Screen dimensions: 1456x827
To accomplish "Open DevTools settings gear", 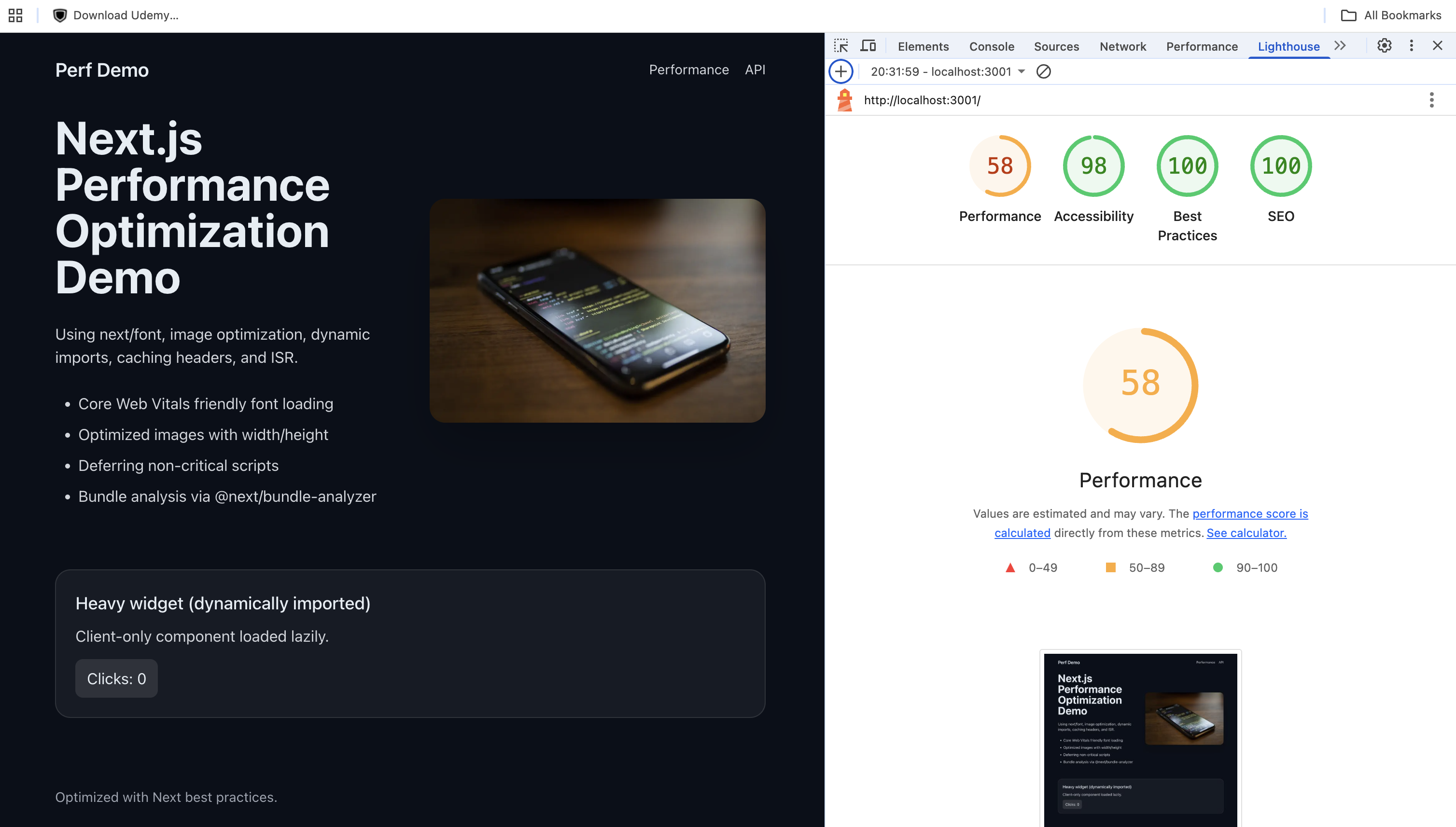I will pyautogui.click(x=1385, y=45).
